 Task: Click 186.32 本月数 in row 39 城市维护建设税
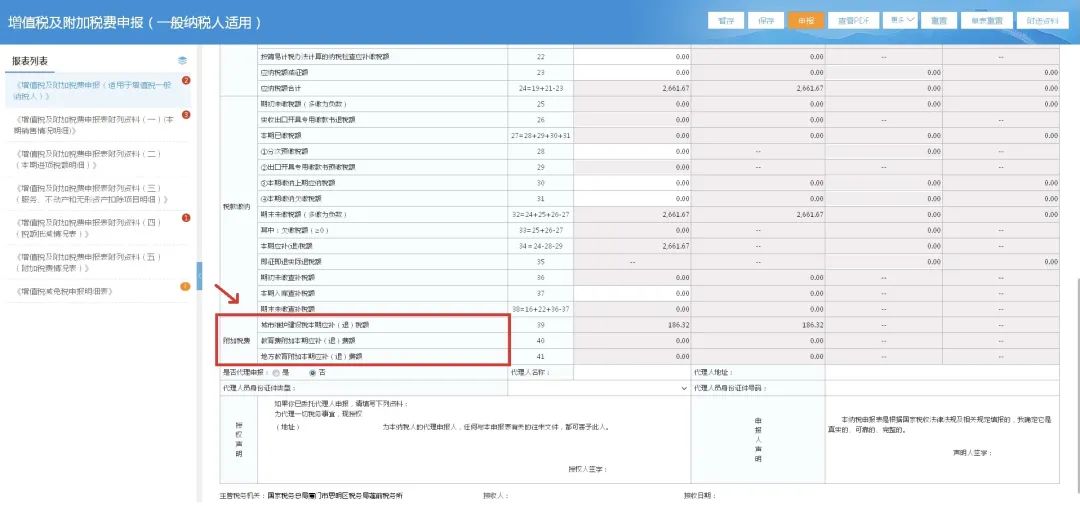click(676, 325)
